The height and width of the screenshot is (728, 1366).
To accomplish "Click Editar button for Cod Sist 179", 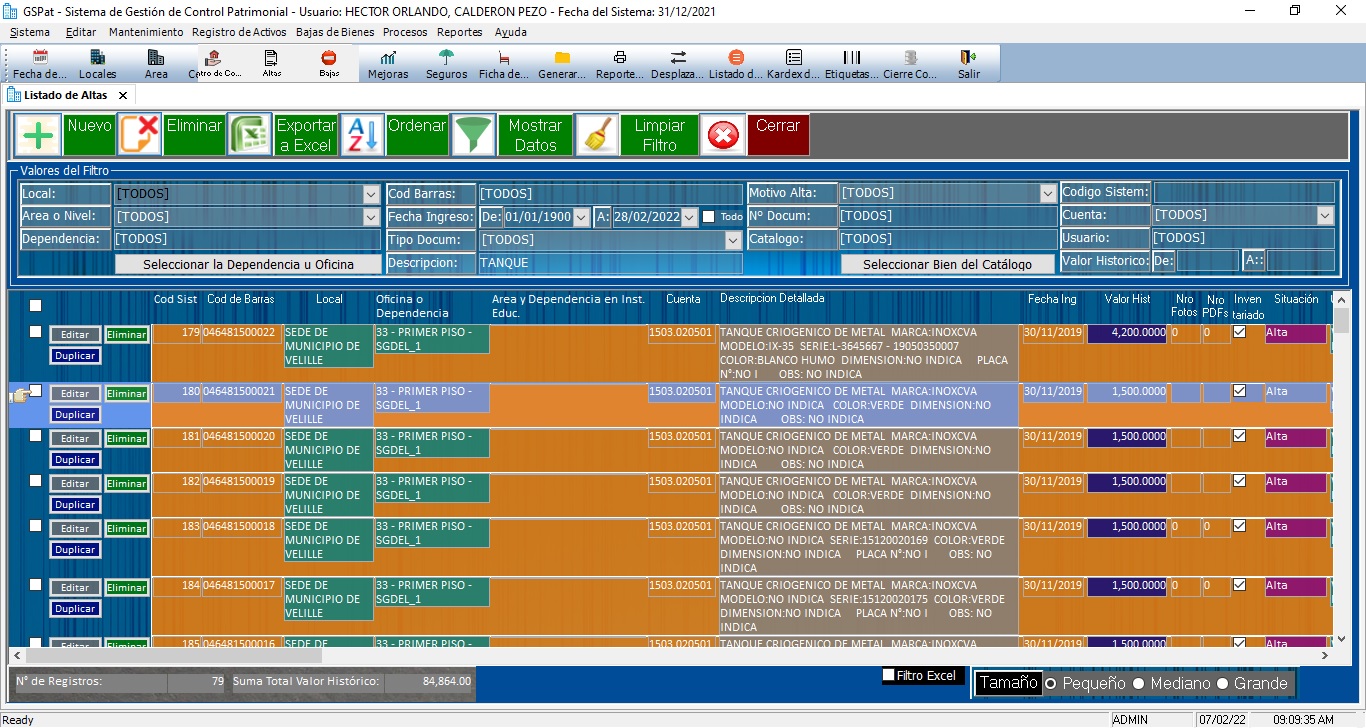I will click(75, 335).
